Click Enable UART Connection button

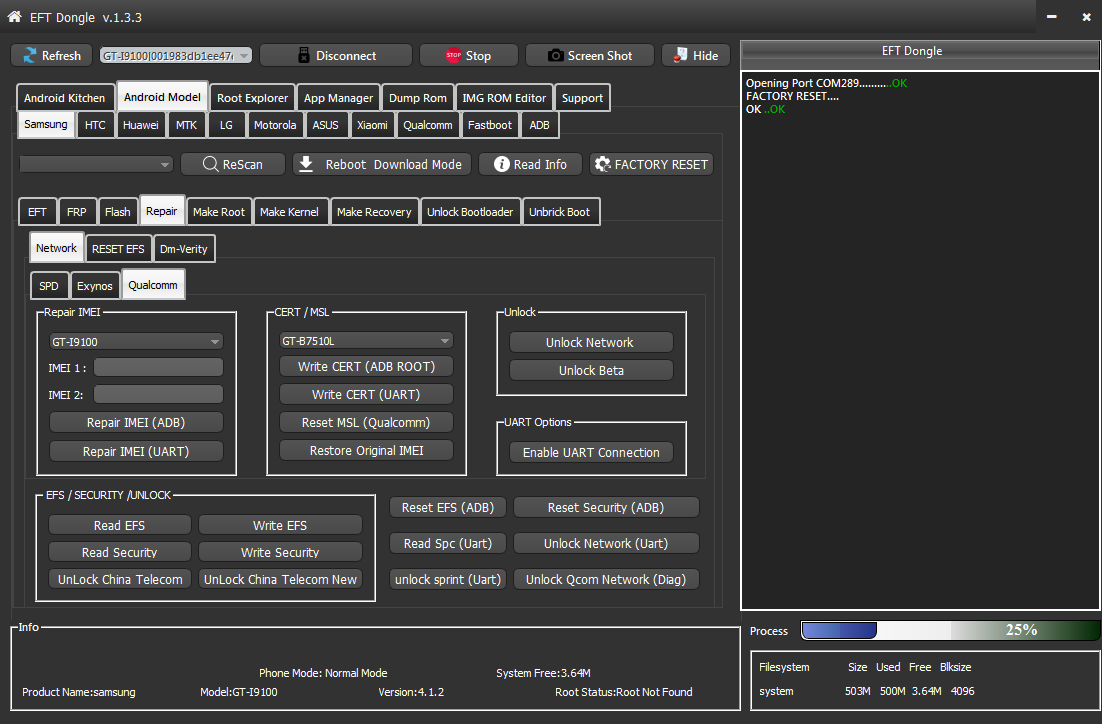click(x=591, y=453)
